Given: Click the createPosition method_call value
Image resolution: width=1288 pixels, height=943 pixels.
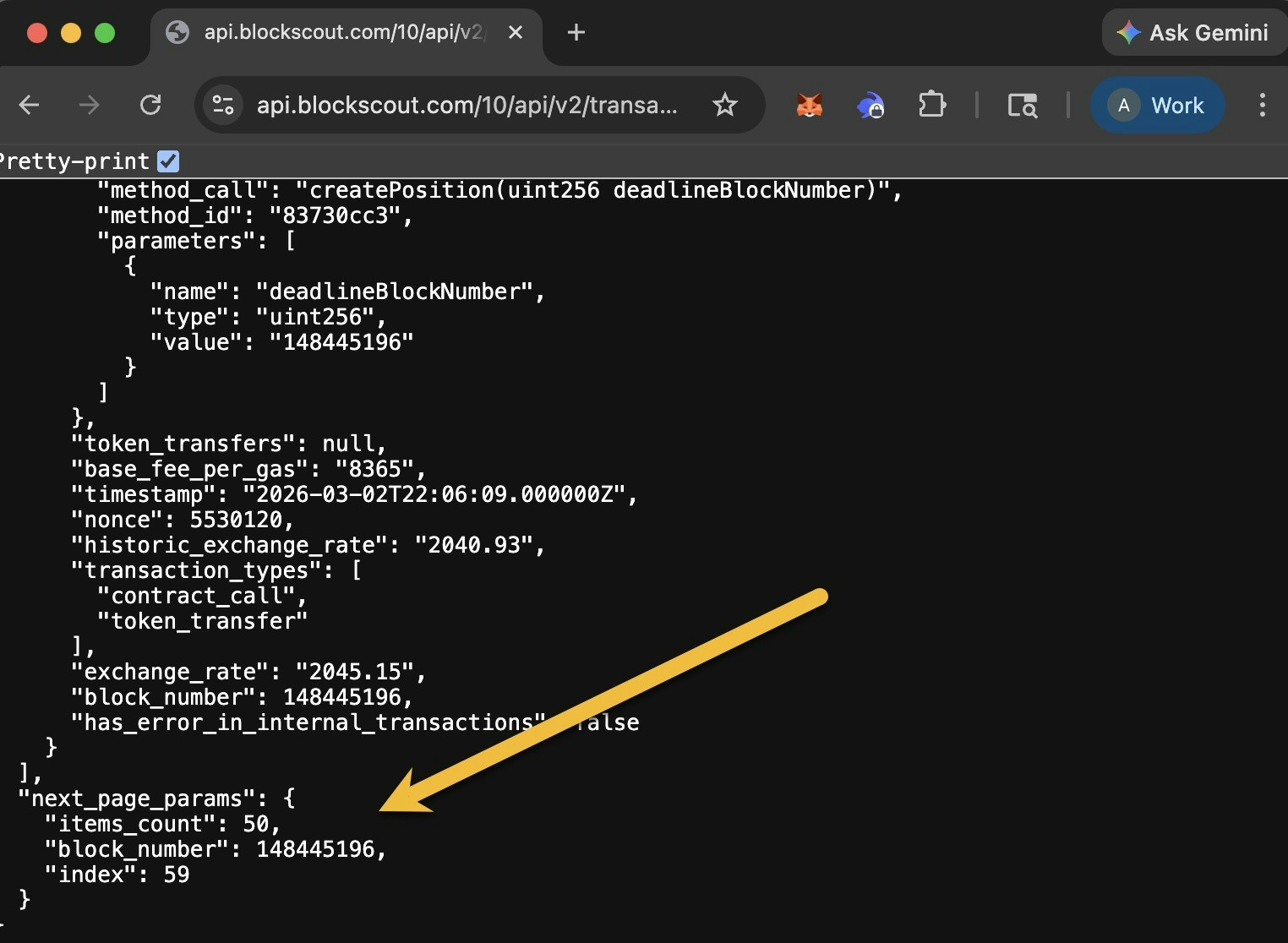Looking at the screenshot, I should [x=593, y=190].
